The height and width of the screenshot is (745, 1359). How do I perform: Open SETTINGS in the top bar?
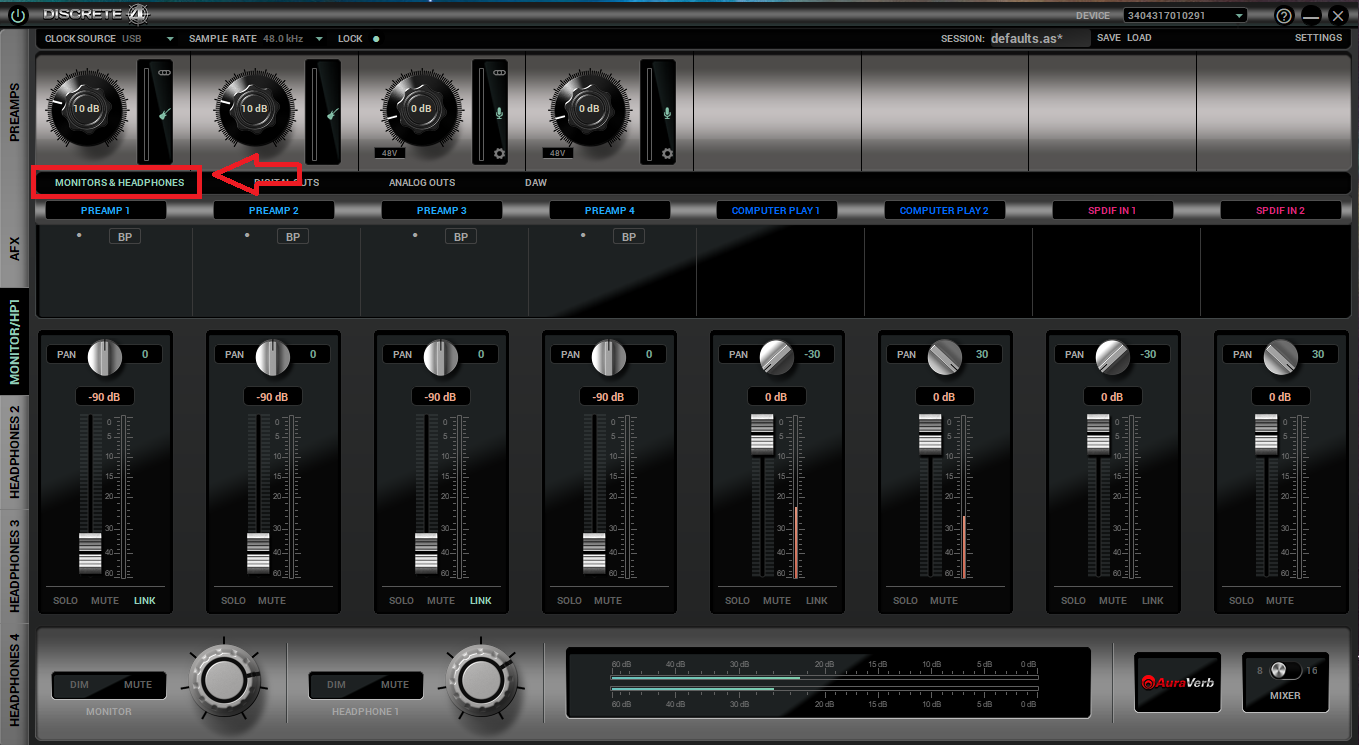coord(1318,38)
